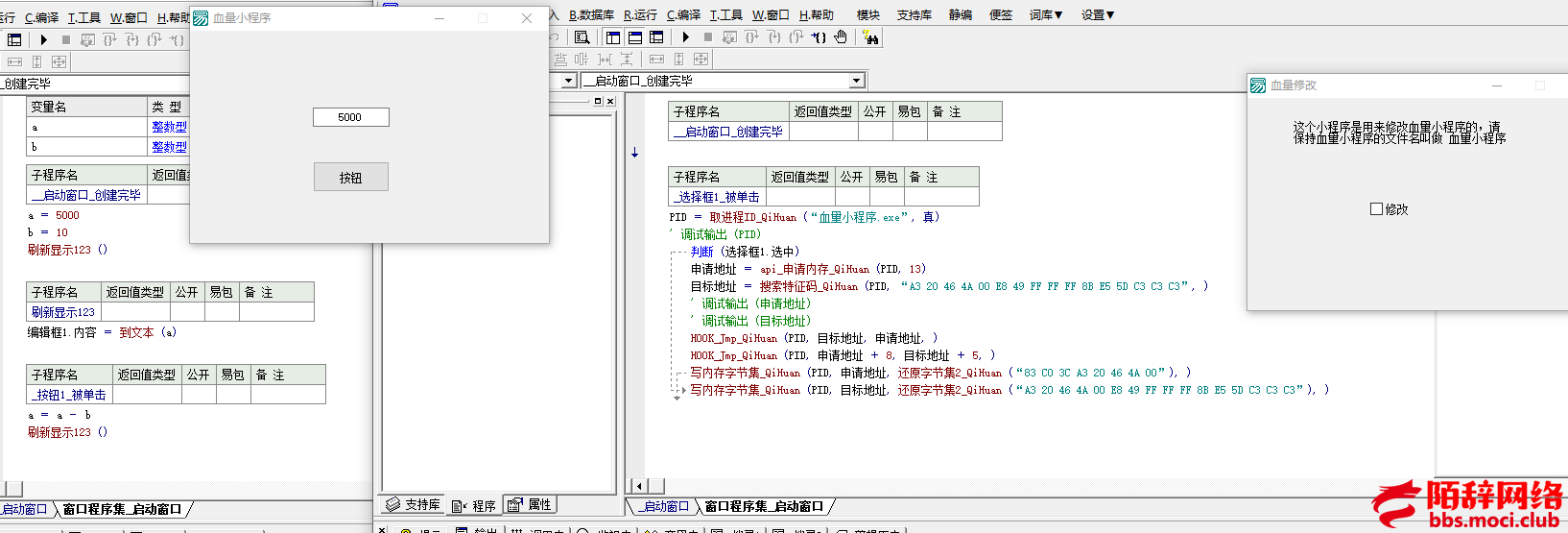The width and height of the screenshot is (1568, 533).
Task: Open T.工具 menu in right IDE
Action: (726, 14)
